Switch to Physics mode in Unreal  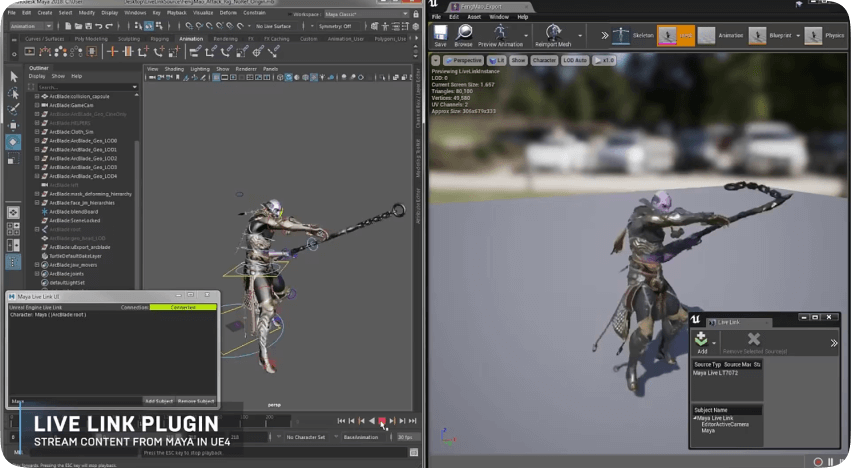point(824,36)
